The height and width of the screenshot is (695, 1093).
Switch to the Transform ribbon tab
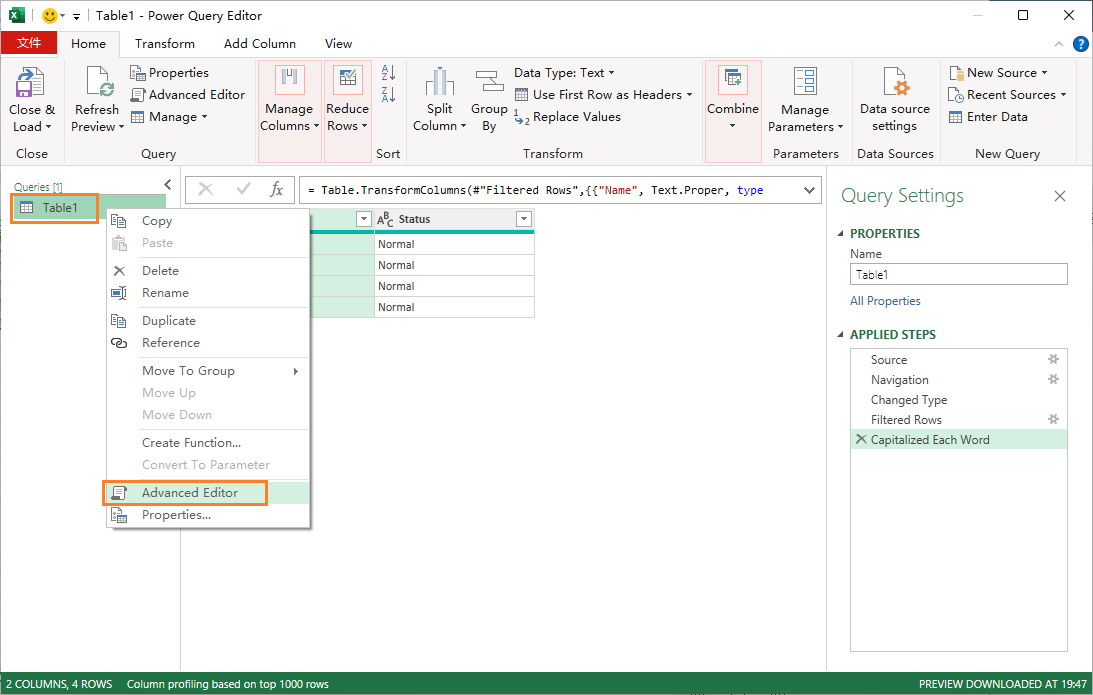(164, 43)
